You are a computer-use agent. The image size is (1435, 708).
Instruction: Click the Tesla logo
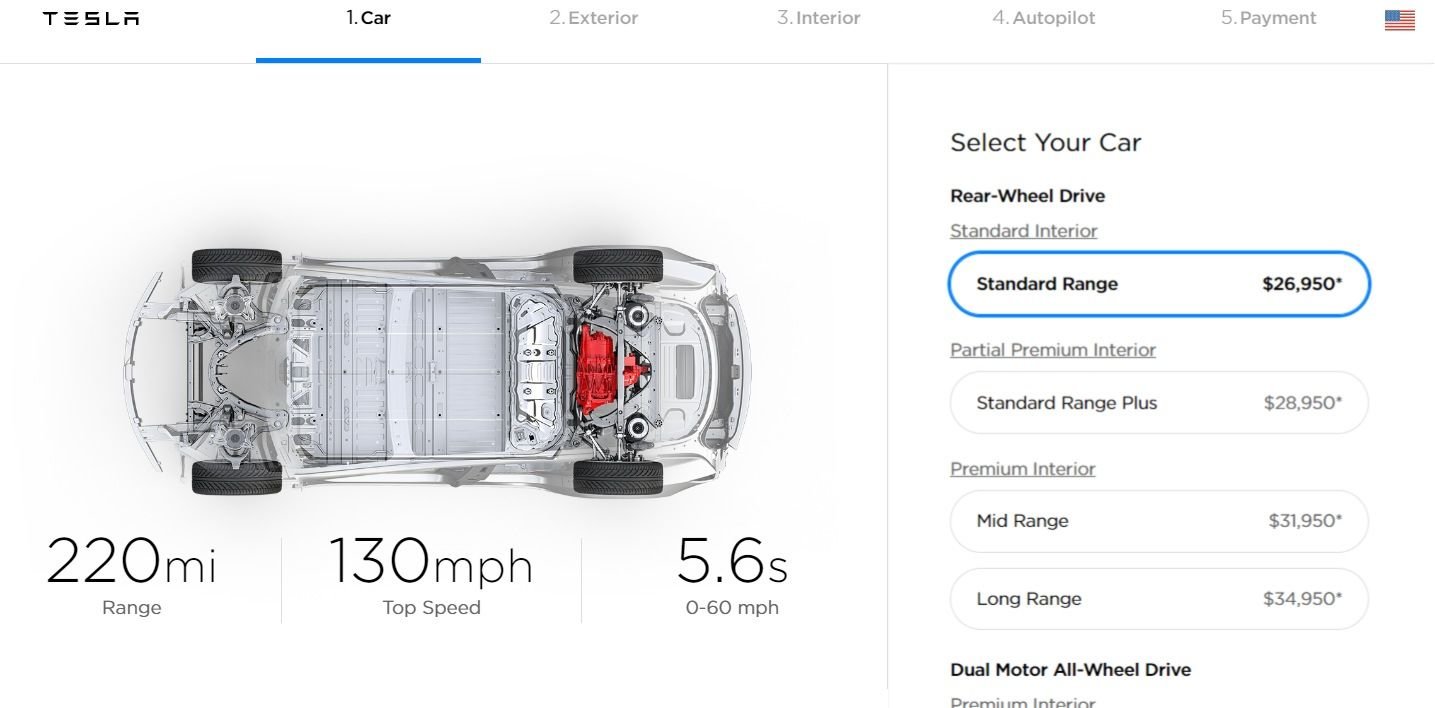(x=91, y=19)
